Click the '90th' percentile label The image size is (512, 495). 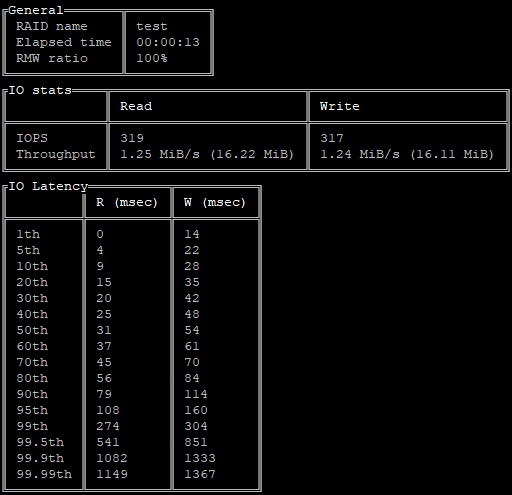click(x=32, y=394)
